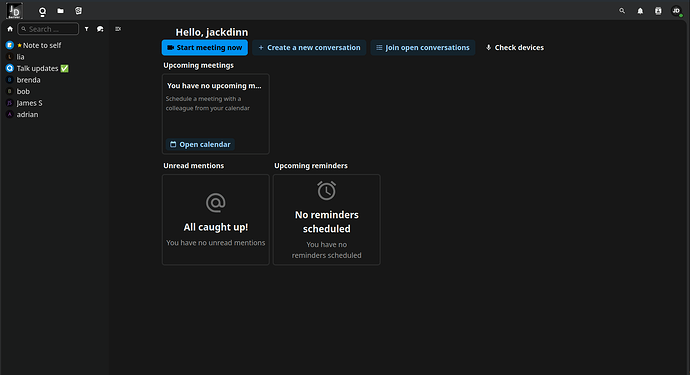This screenshot has width=690, height=375.
Task: Focus the conversation Search field
Action: [48, 29]
